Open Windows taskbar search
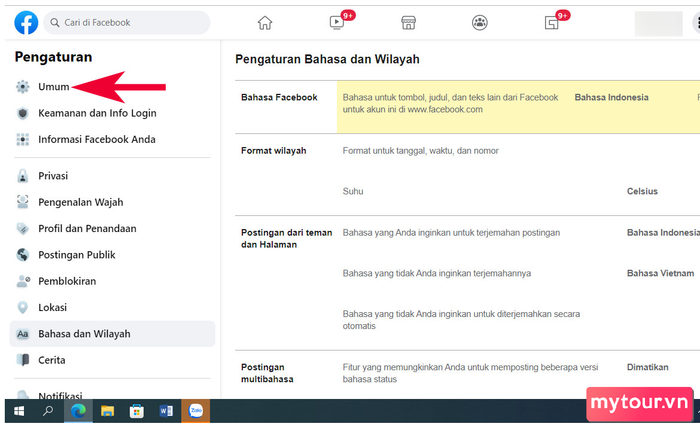 pos(48,411)
